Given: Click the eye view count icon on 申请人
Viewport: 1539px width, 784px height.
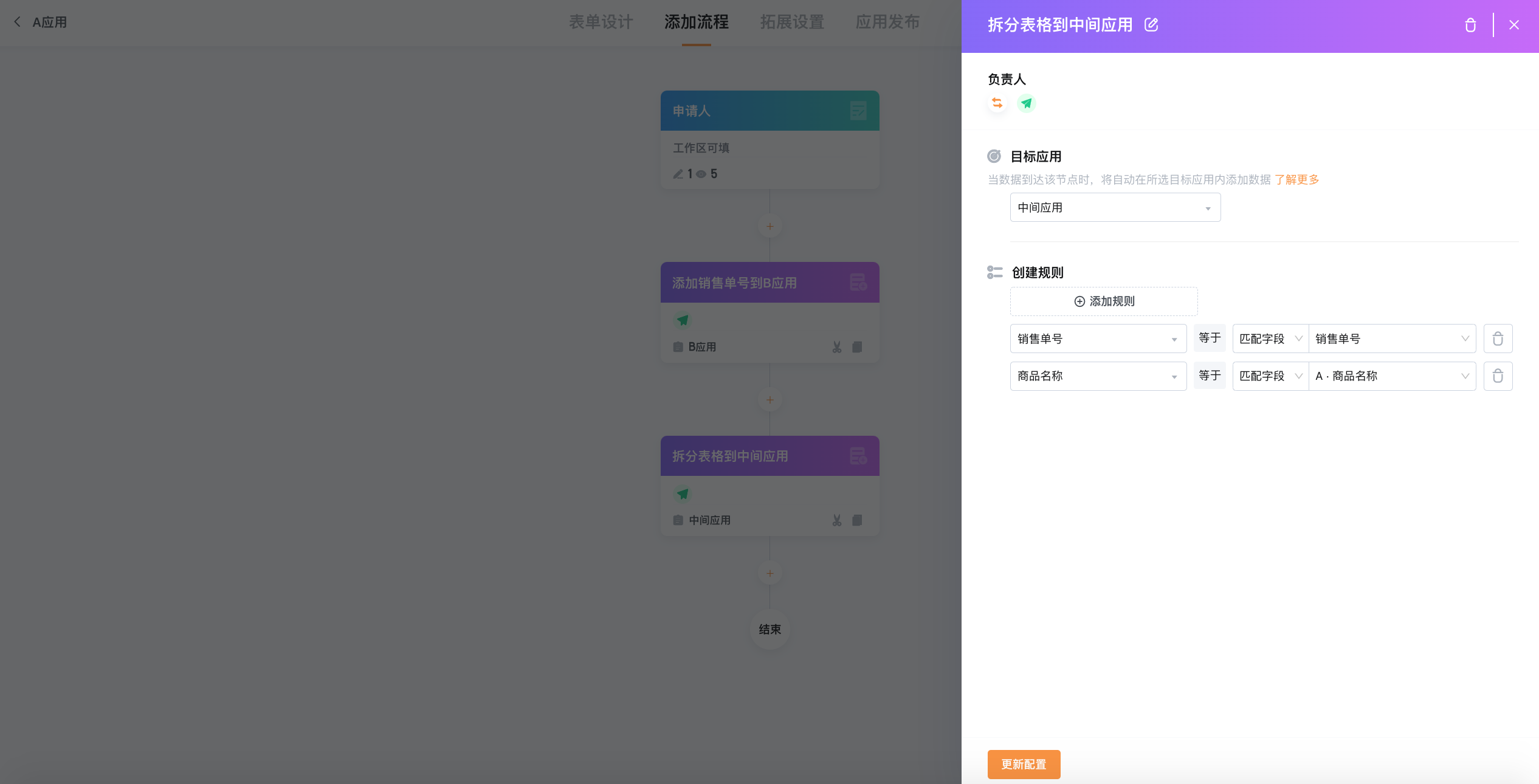Looking at the screenshot, I should [x=701, y=174].
